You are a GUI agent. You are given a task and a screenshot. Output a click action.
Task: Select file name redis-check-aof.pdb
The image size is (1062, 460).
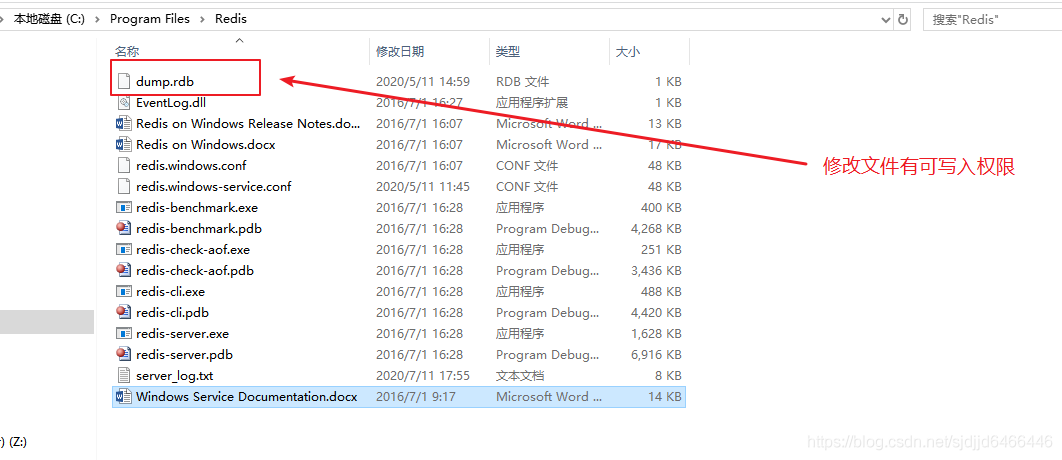coord(195,271)
